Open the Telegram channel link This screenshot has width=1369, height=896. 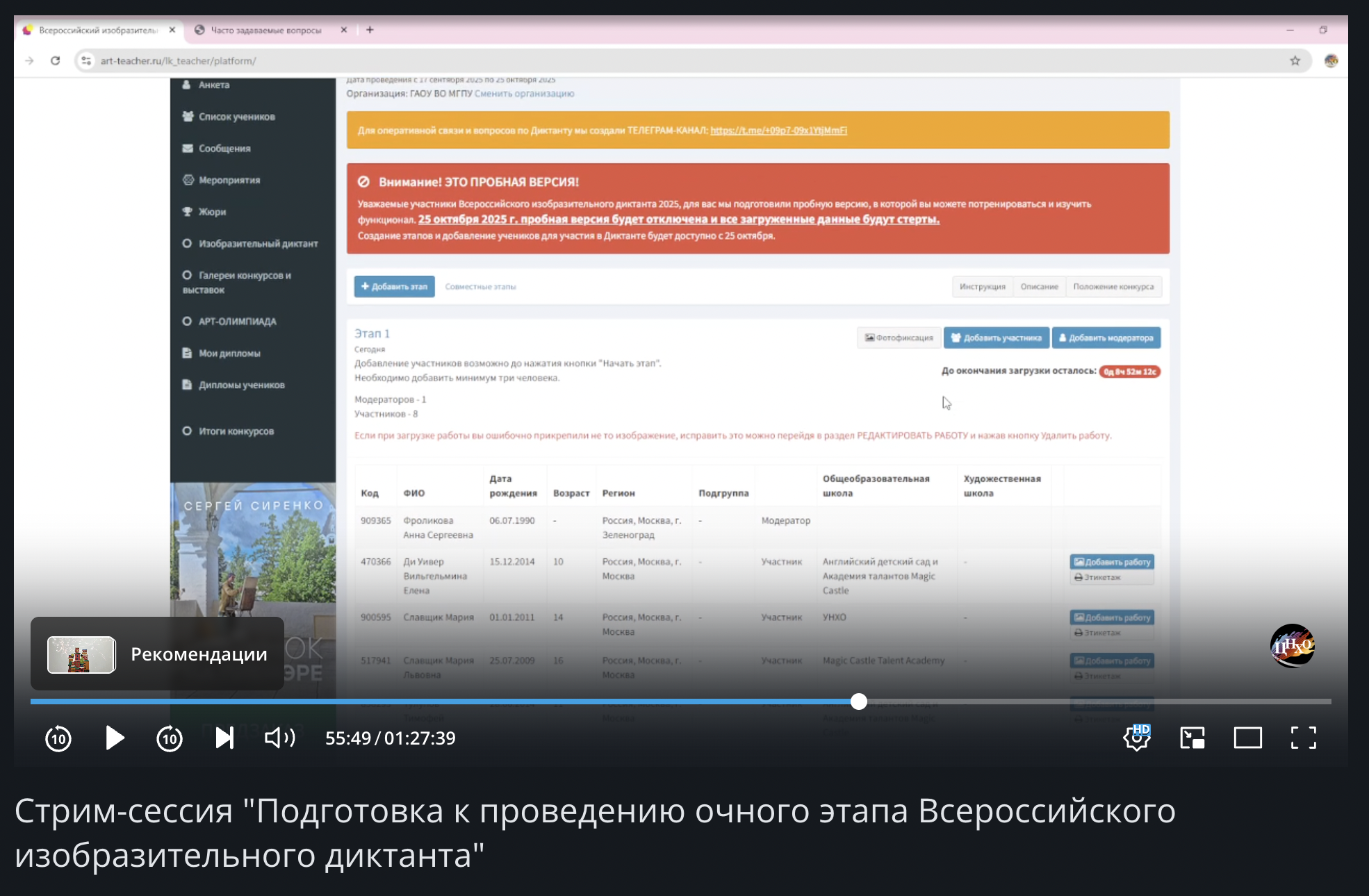pyautogui.click(x=778, y=131)
